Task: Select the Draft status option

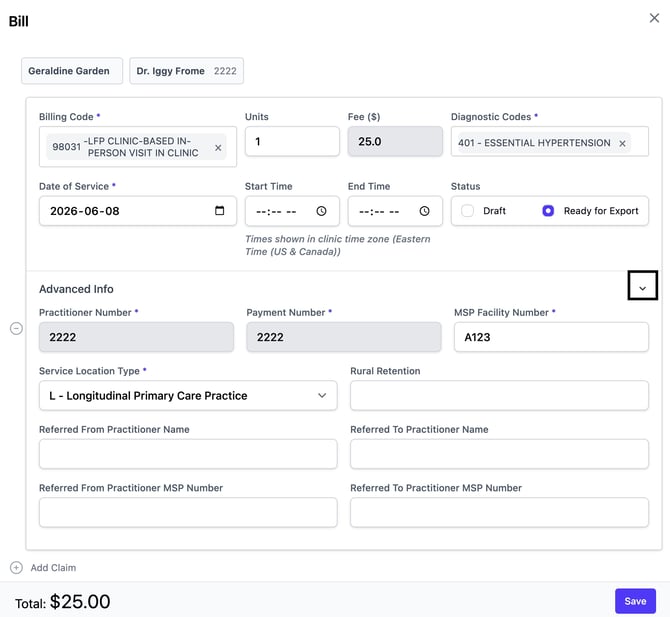Action: [467, 211]
